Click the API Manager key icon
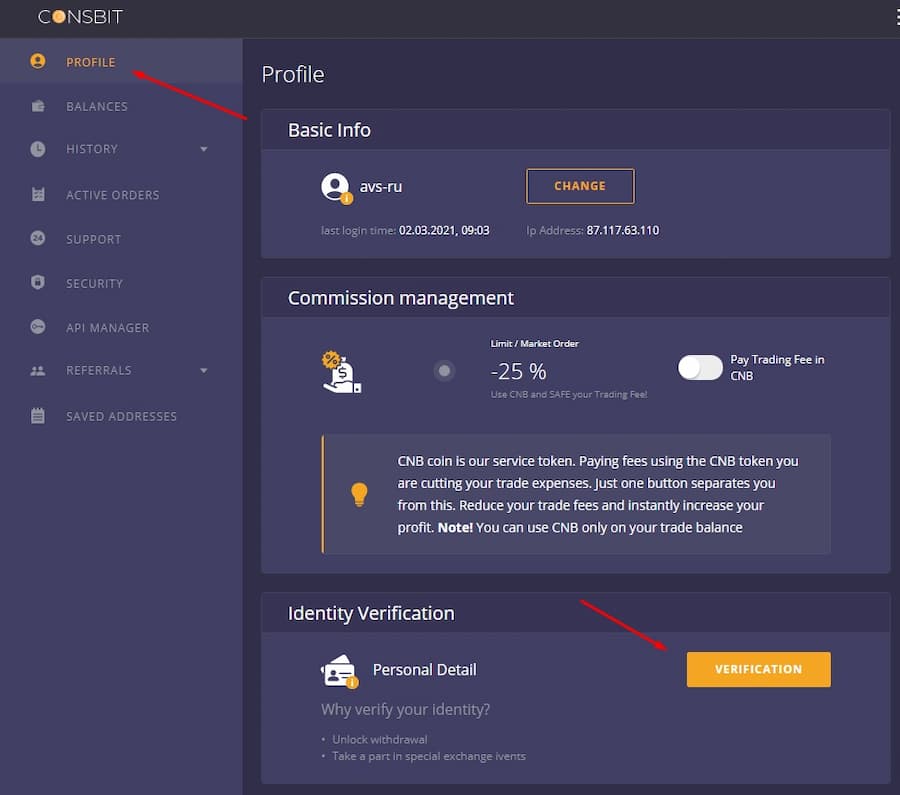This screenshot has width=900, height=795. (x=38, y=327)
